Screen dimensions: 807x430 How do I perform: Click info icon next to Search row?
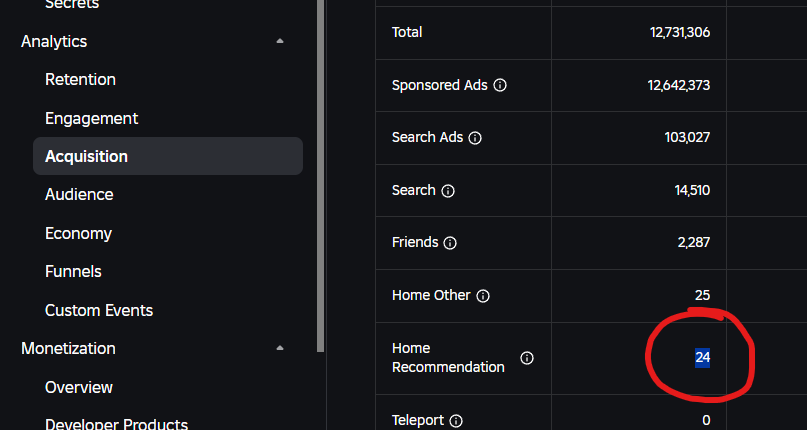(448, 191)
